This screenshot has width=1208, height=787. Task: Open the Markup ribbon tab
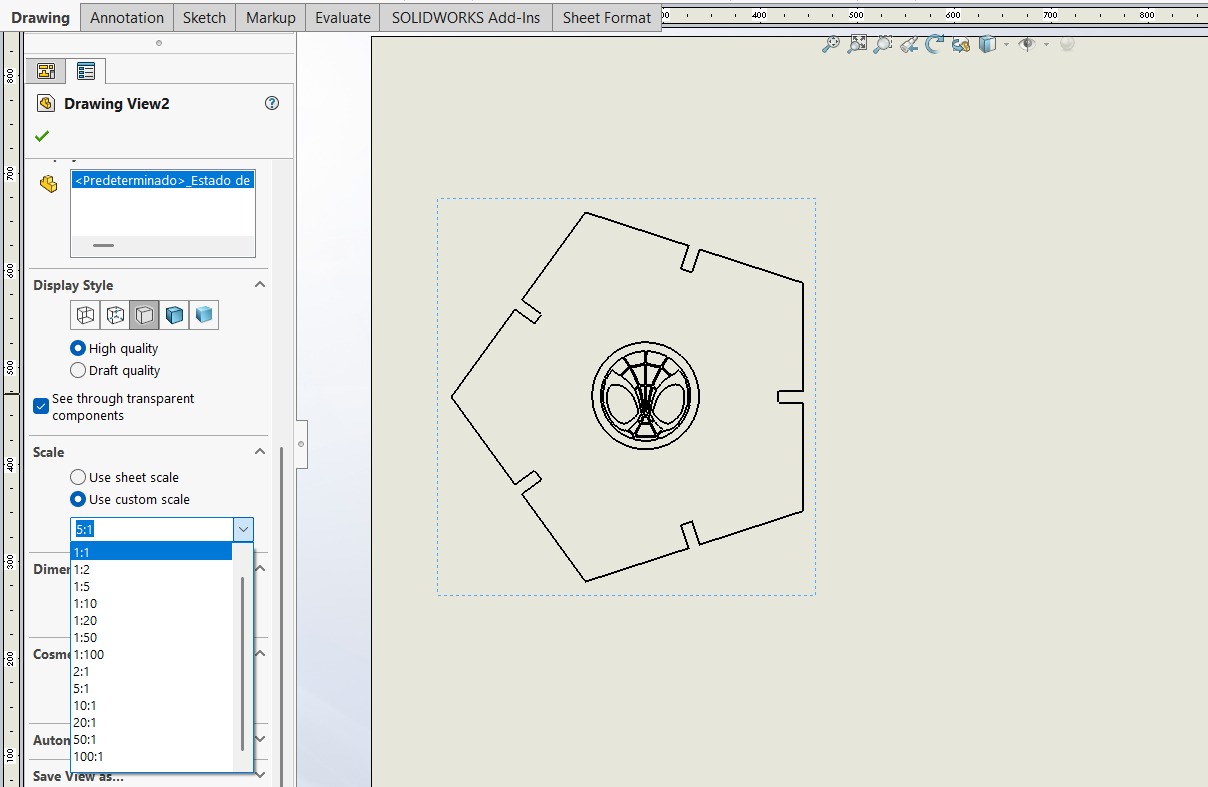(x=270, y=17)
